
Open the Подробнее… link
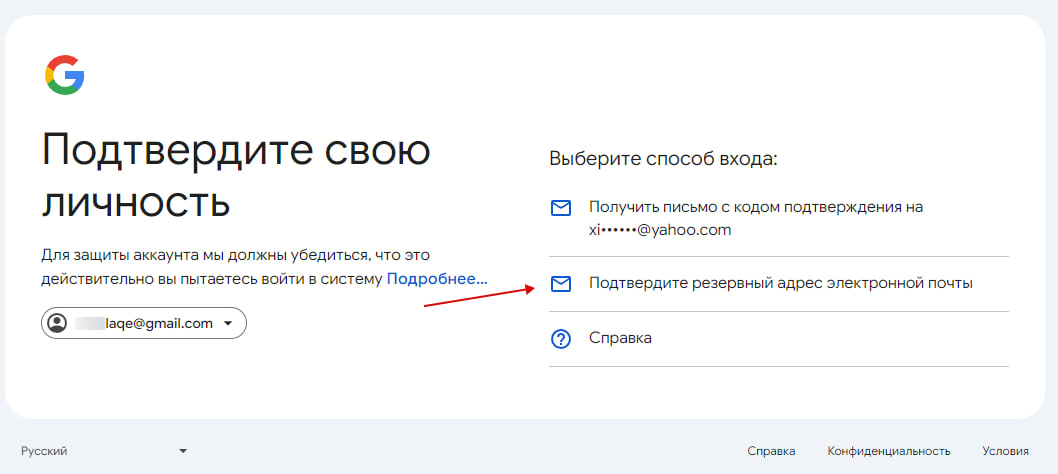point(437,279)
